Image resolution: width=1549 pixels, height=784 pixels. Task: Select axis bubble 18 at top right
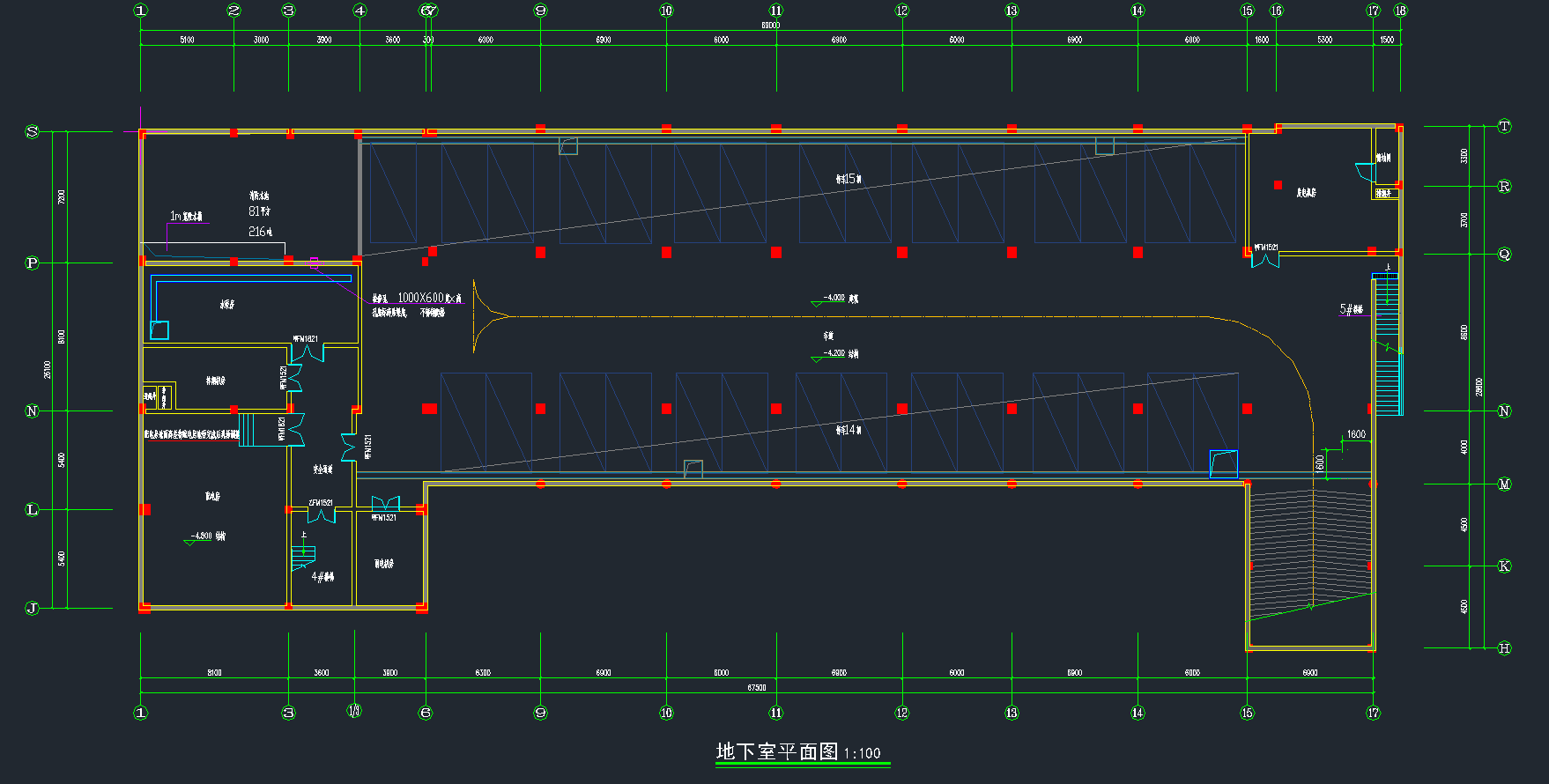point(1400,11)
